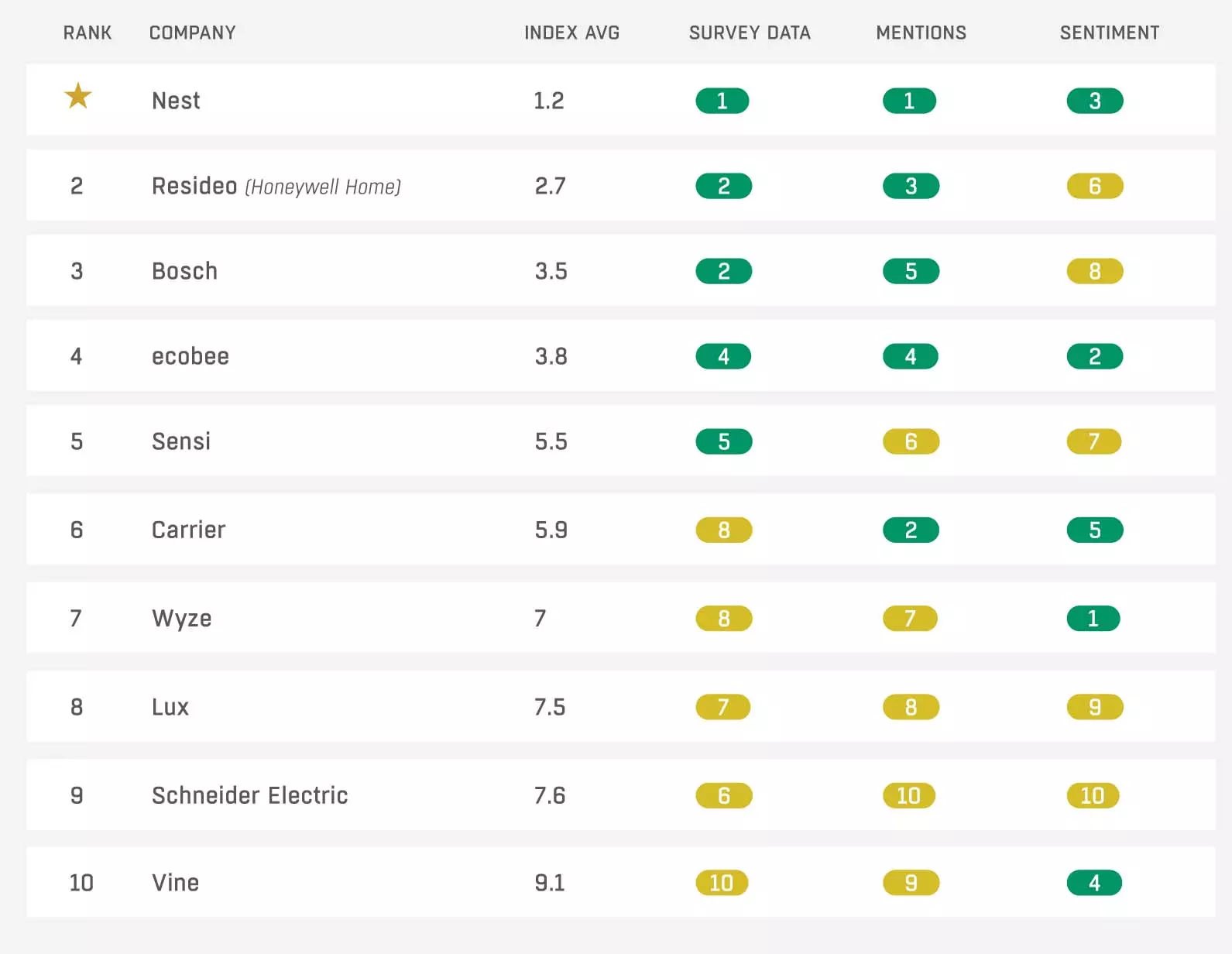Click Bosch's green Mentions badge showing 5
This screenshot has height=954, width=1232.
911,271
